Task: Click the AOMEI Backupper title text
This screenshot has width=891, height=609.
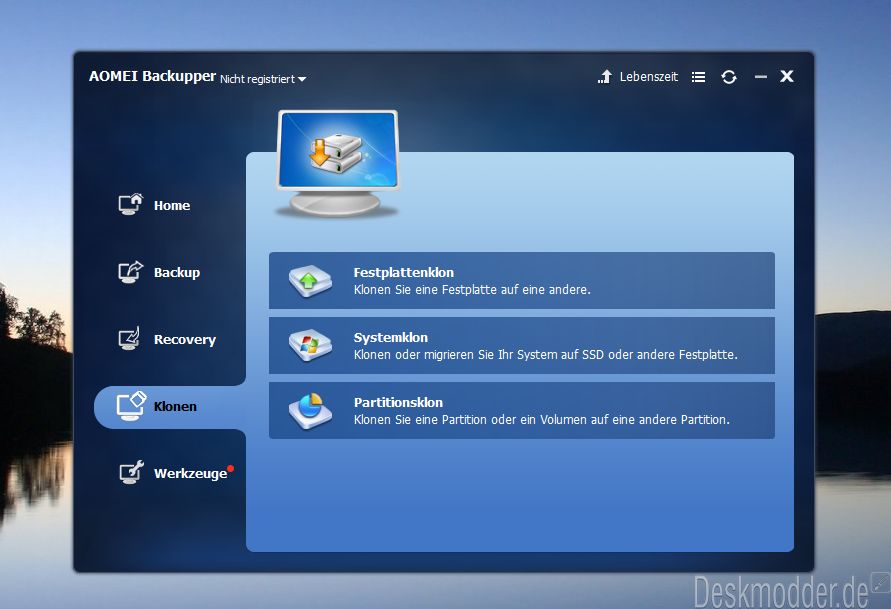Action: 152,76
